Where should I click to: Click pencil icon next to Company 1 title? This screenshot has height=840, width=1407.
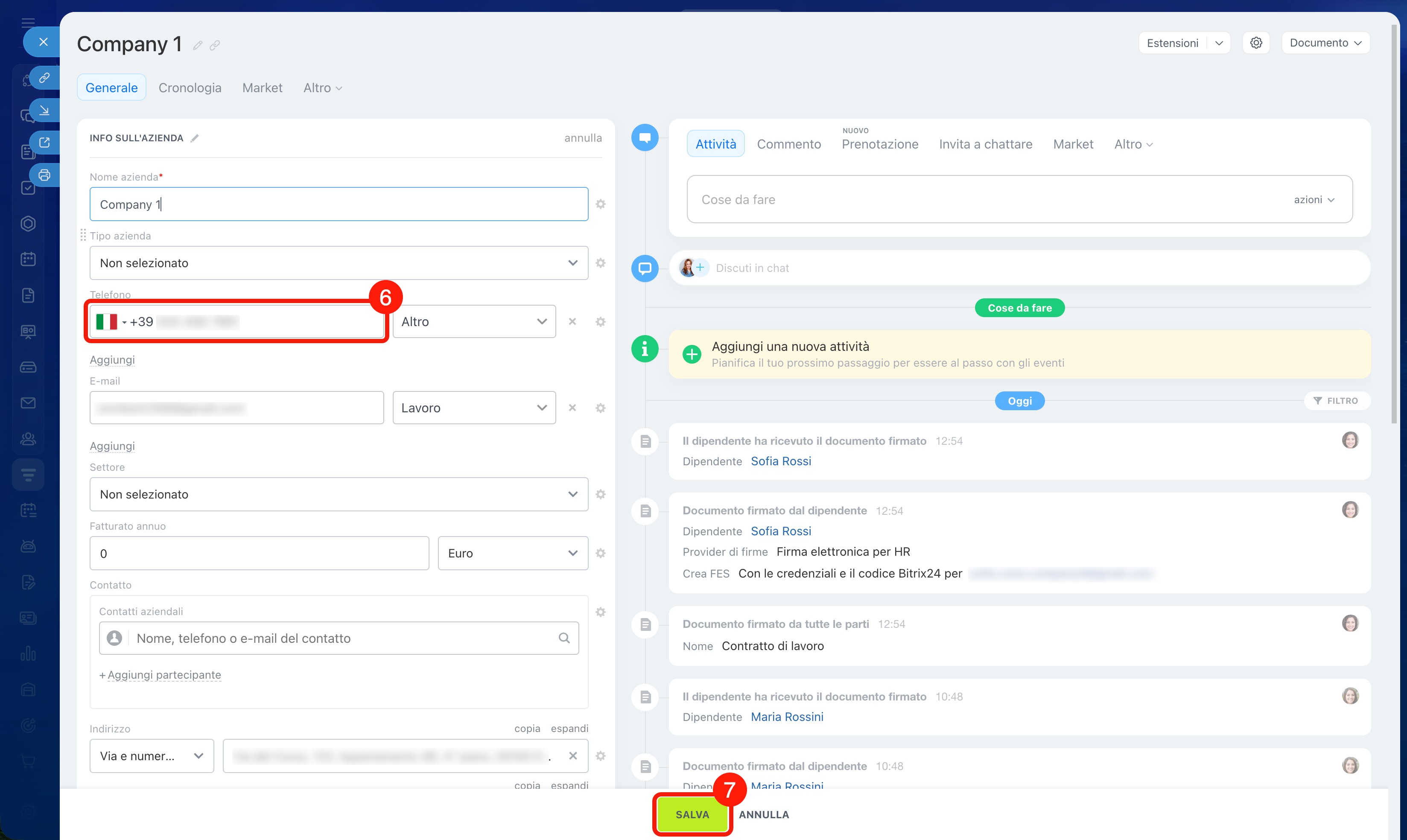click(198, 45)
